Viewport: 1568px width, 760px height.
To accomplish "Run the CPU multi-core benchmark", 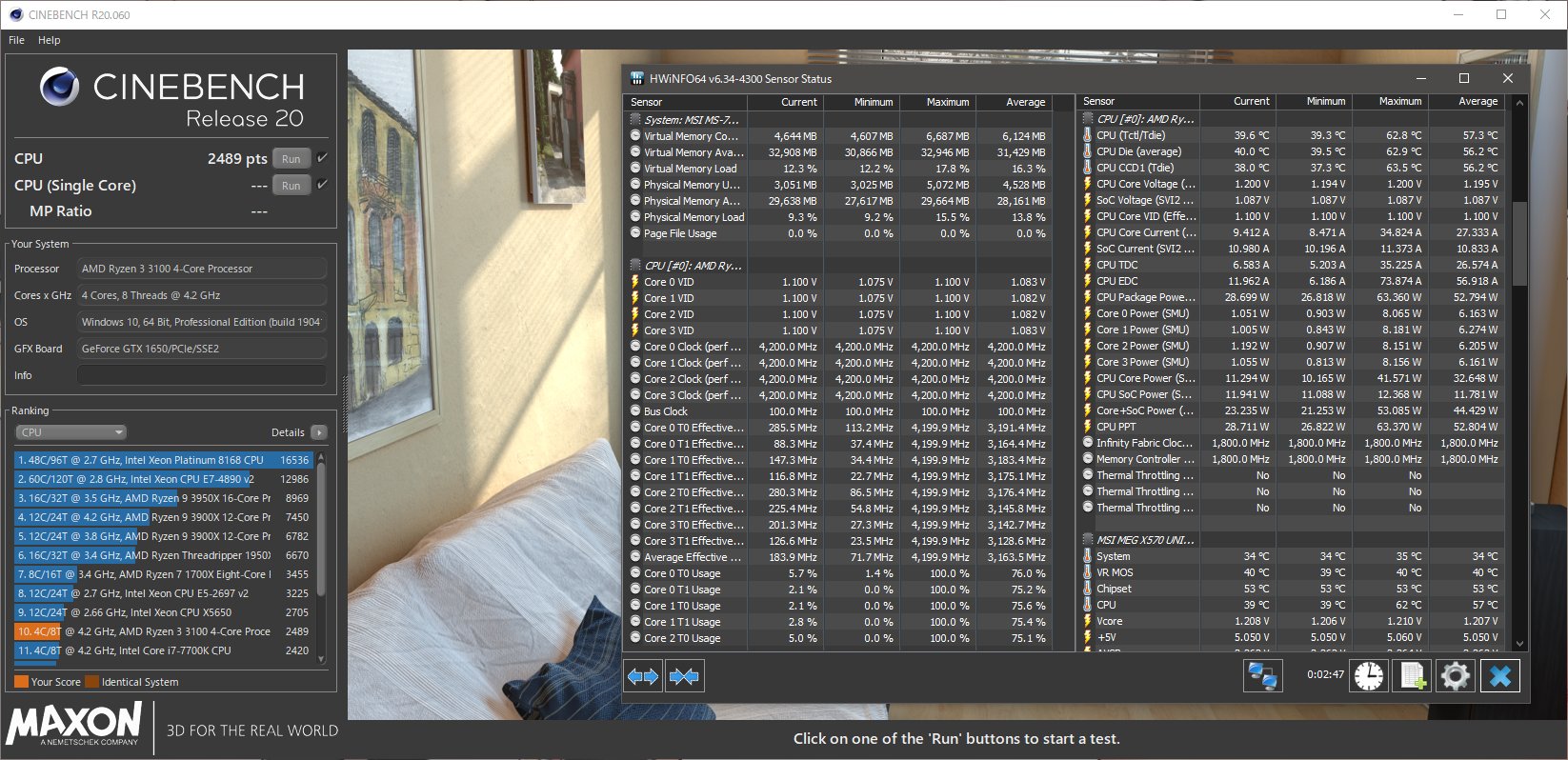I will (x=291, y=159).
